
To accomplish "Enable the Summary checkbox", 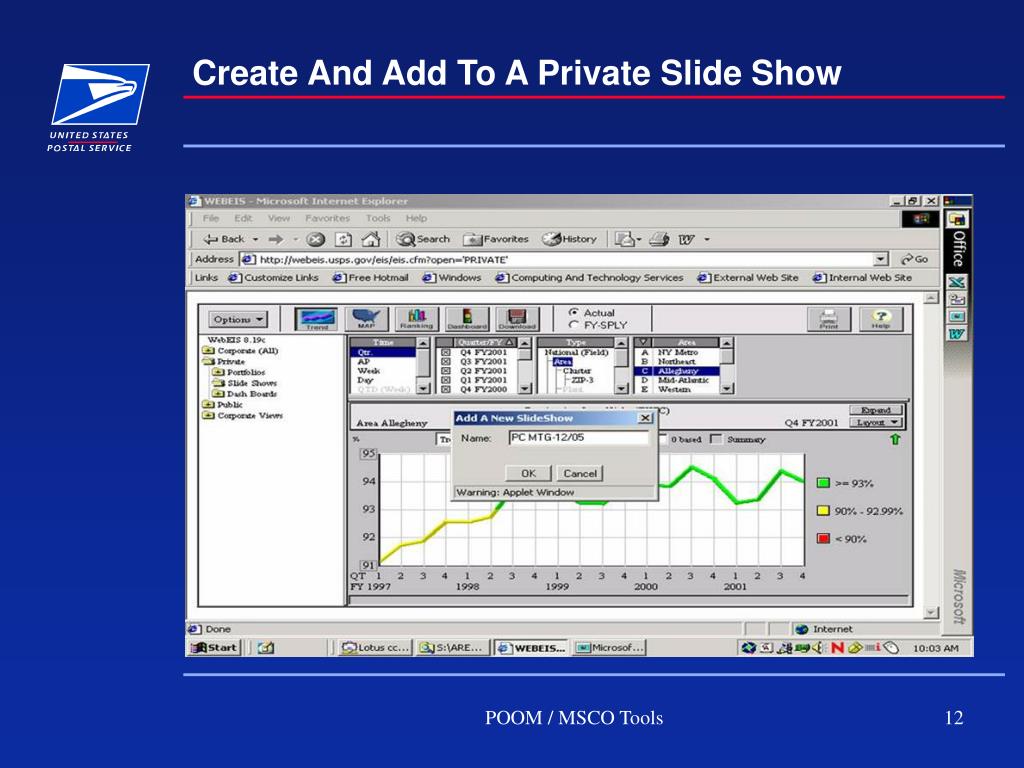I will click(716, 439).
